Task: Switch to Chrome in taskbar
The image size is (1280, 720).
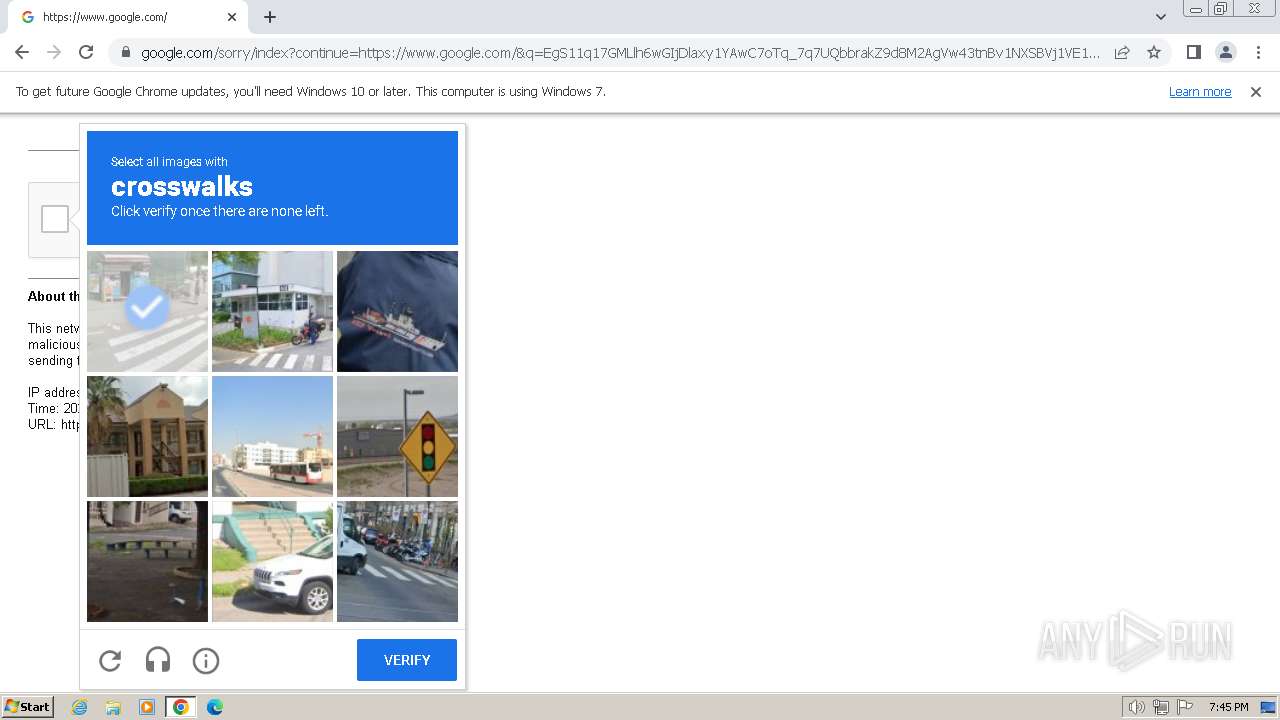Action: pos(180,707)
